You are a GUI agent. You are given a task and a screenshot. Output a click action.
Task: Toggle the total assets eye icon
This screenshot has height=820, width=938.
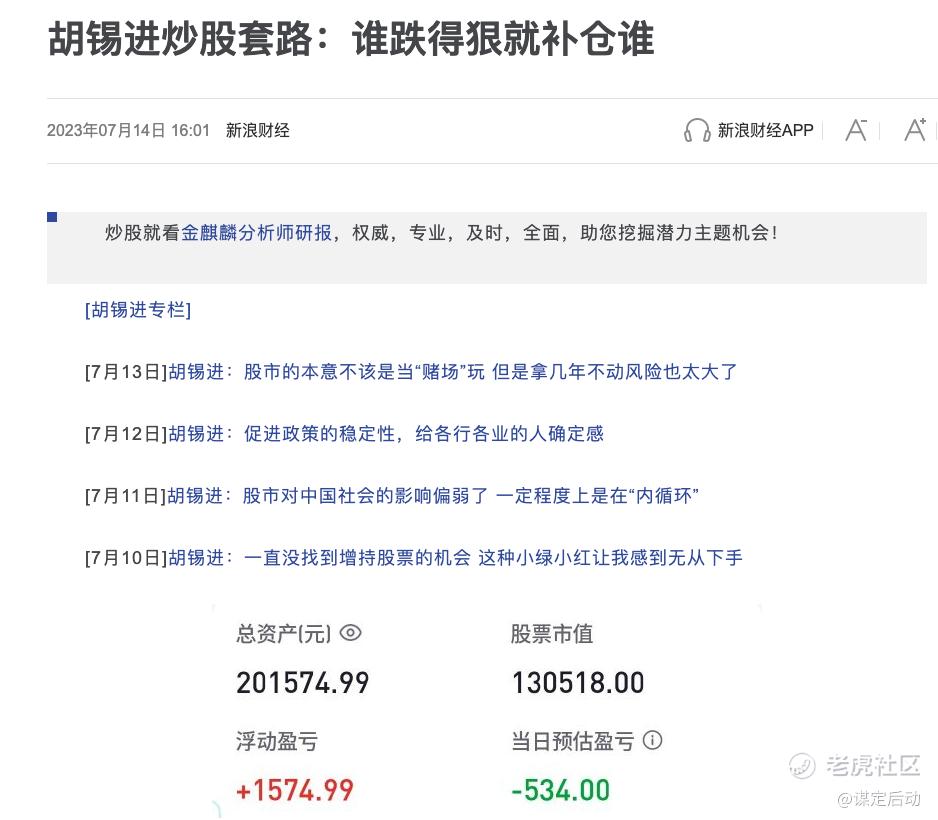(x=350, y=633)
